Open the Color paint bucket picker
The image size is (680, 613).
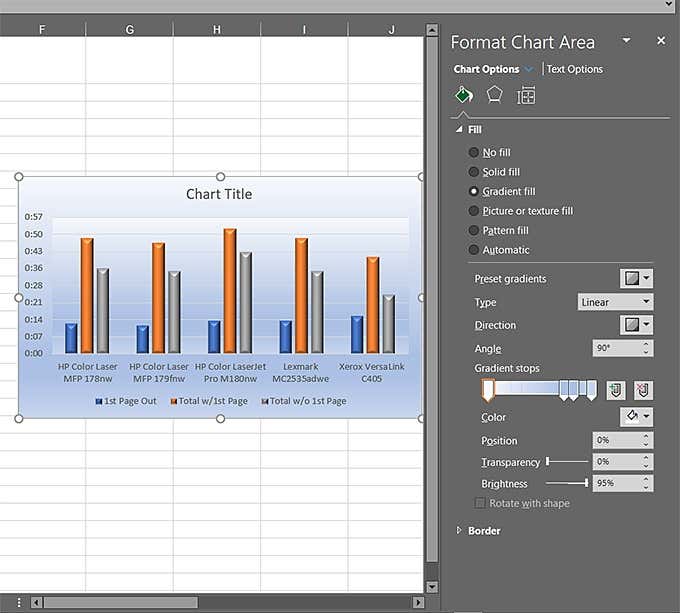(636, 417)
